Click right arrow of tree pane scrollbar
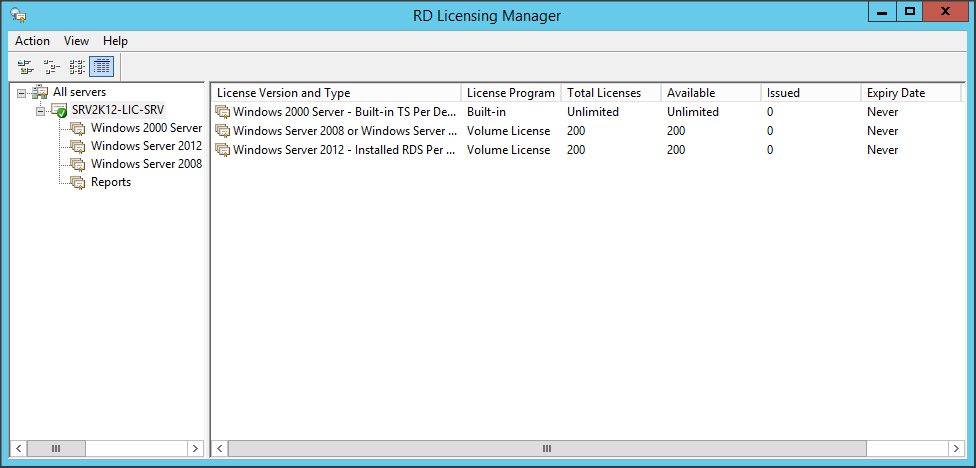Viewport: 976px width, 468px height. 195,449
